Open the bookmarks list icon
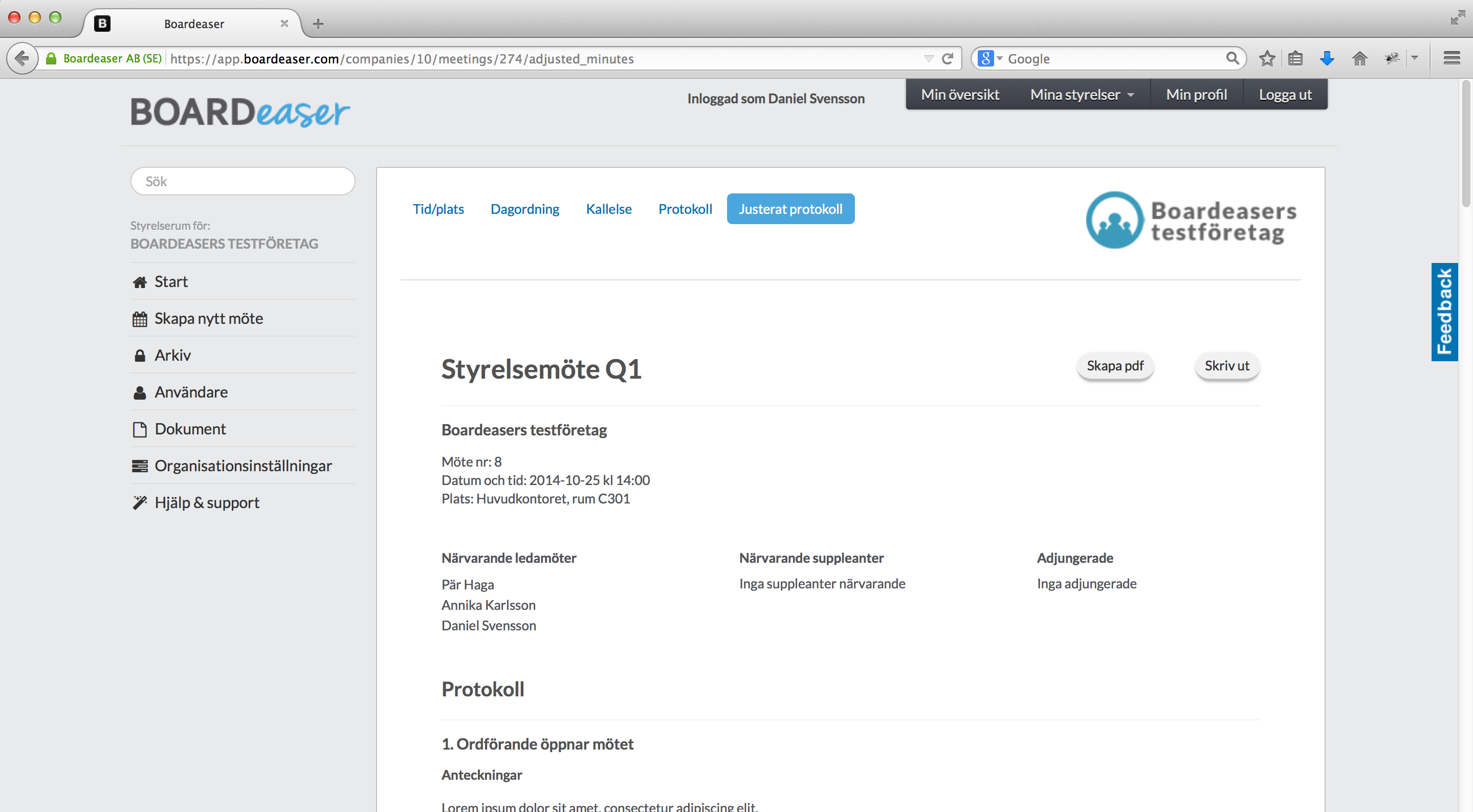 [1296, 58]
